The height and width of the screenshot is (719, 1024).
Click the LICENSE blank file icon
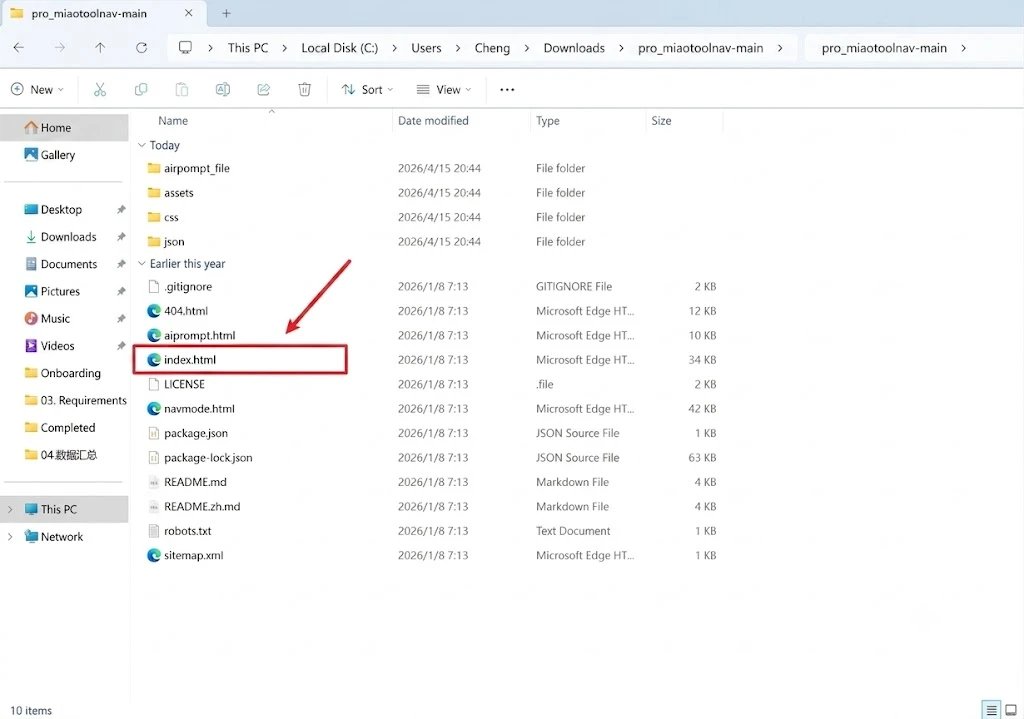coord(154,384)
